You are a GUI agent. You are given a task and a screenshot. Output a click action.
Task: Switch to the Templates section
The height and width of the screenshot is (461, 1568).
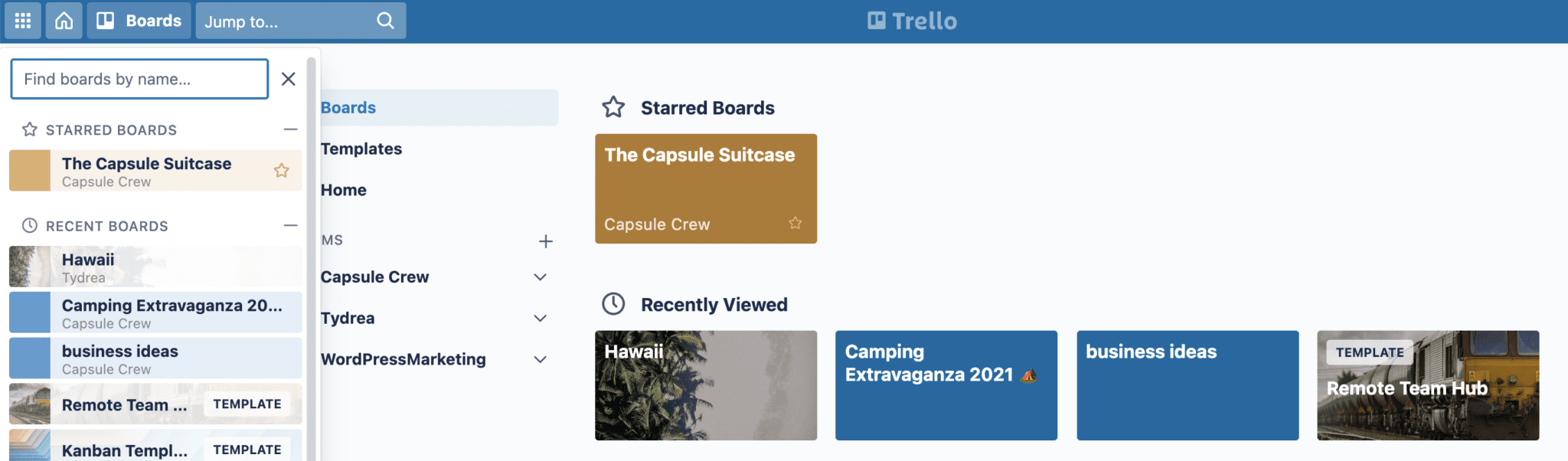[x=361, y=149]
